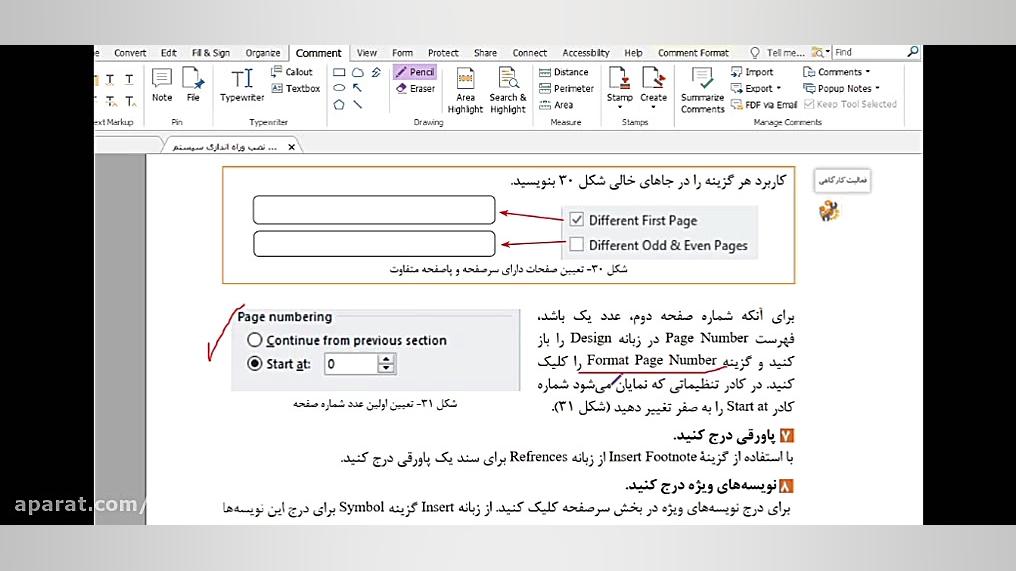Choose the Callout tool
Image resolution: width=1016 pixels, height=571 pixels.
coord(292,72)
